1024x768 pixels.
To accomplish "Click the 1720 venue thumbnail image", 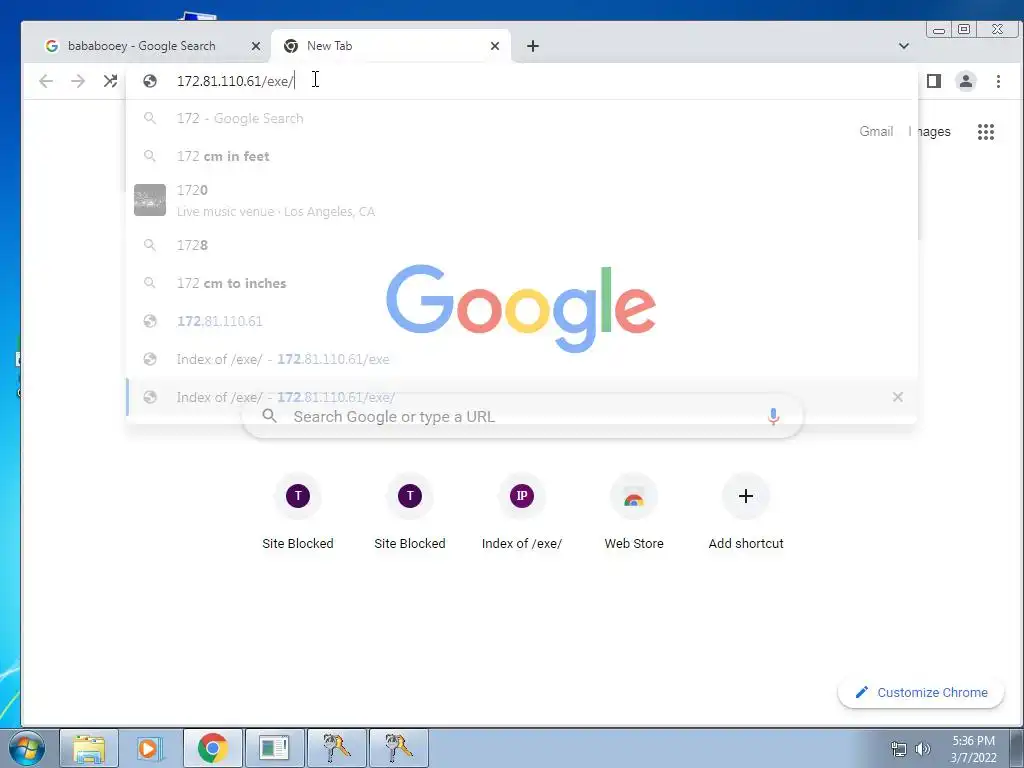I will [x=150, y=200].
